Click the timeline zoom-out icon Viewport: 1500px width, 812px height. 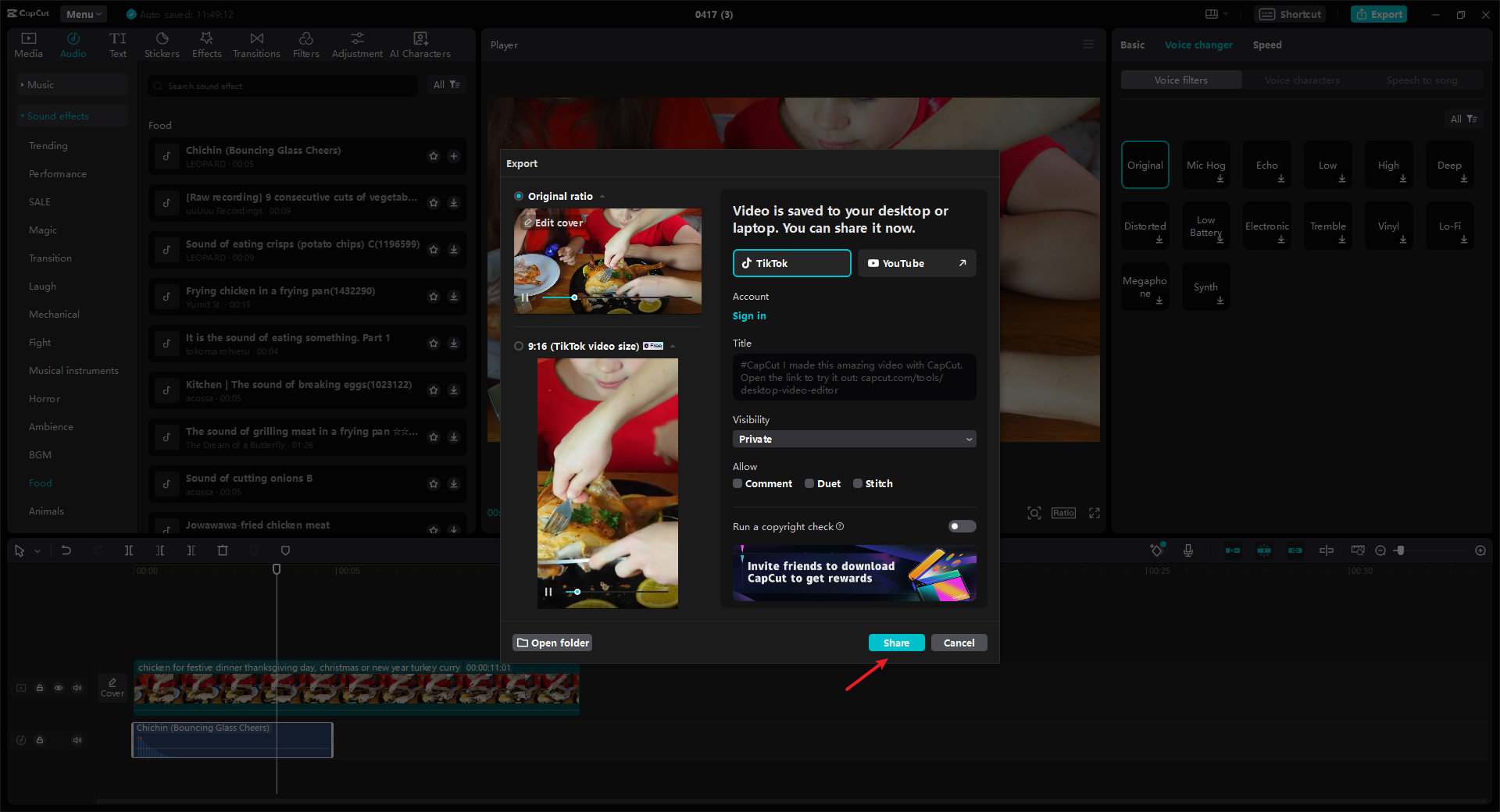[1380, 550]
